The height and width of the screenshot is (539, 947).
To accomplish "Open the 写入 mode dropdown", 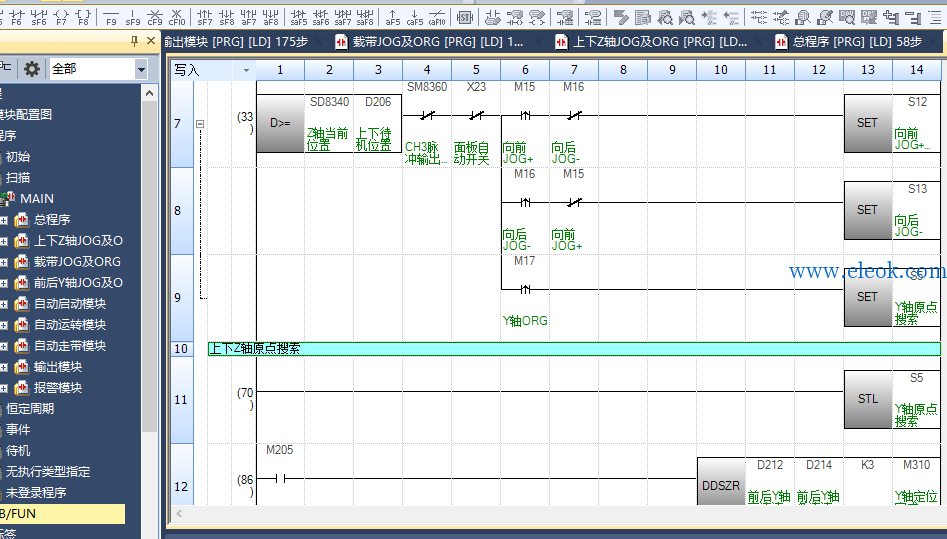I will pos(246,70).
